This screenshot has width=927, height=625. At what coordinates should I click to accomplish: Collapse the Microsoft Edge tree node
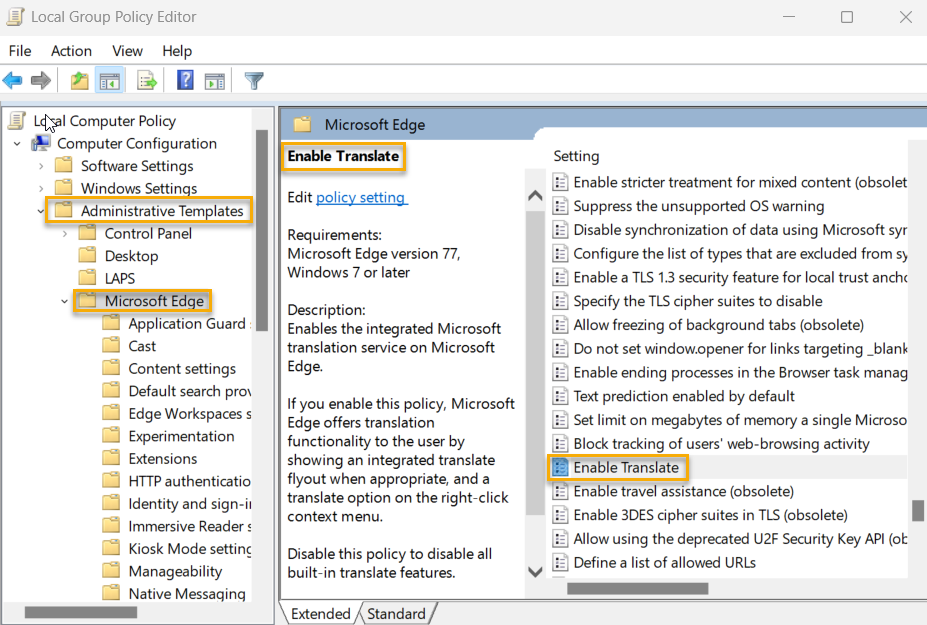coord(64,301)
